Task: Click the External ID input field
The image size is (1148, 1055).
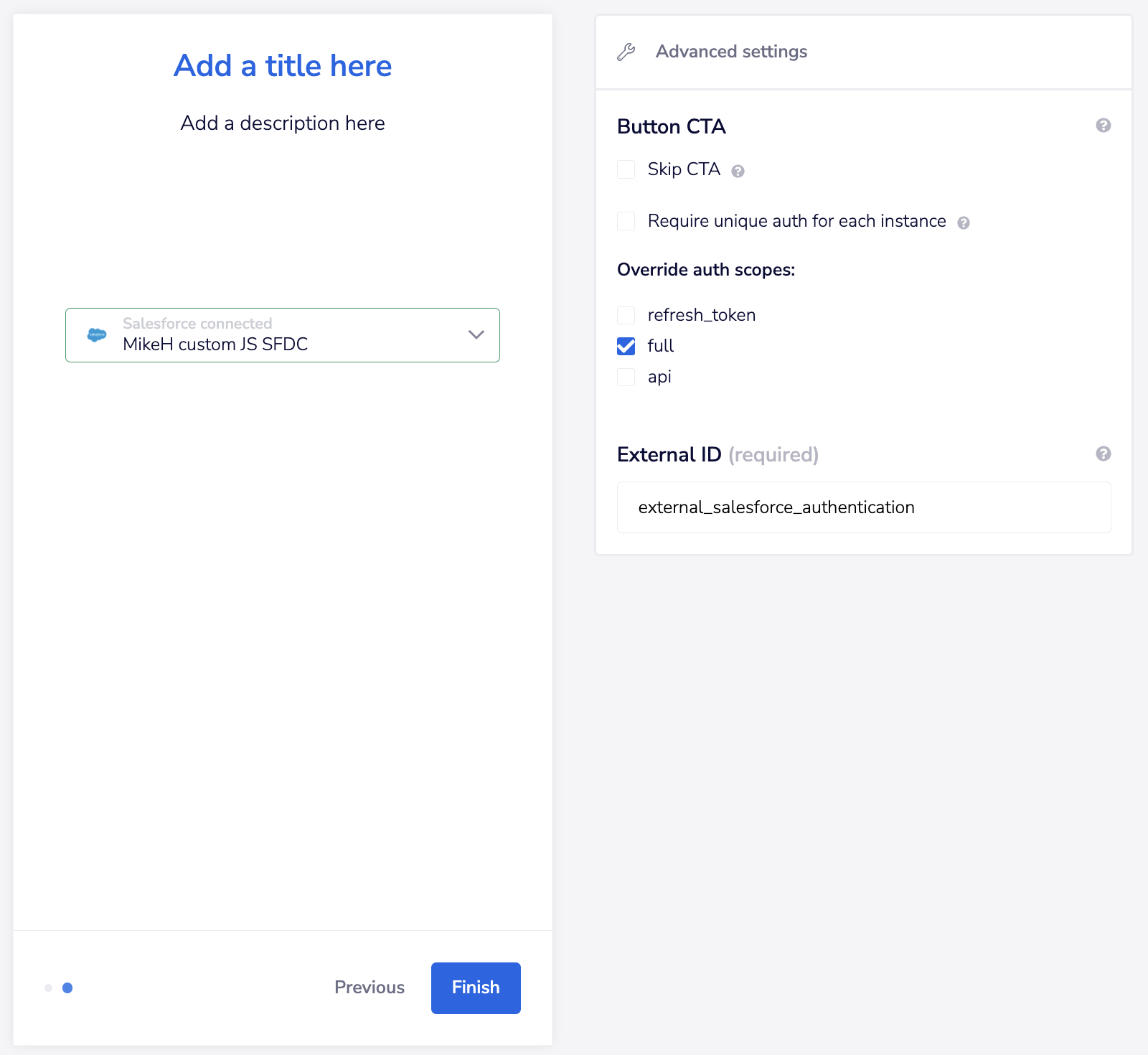Action: click(863, 507)
